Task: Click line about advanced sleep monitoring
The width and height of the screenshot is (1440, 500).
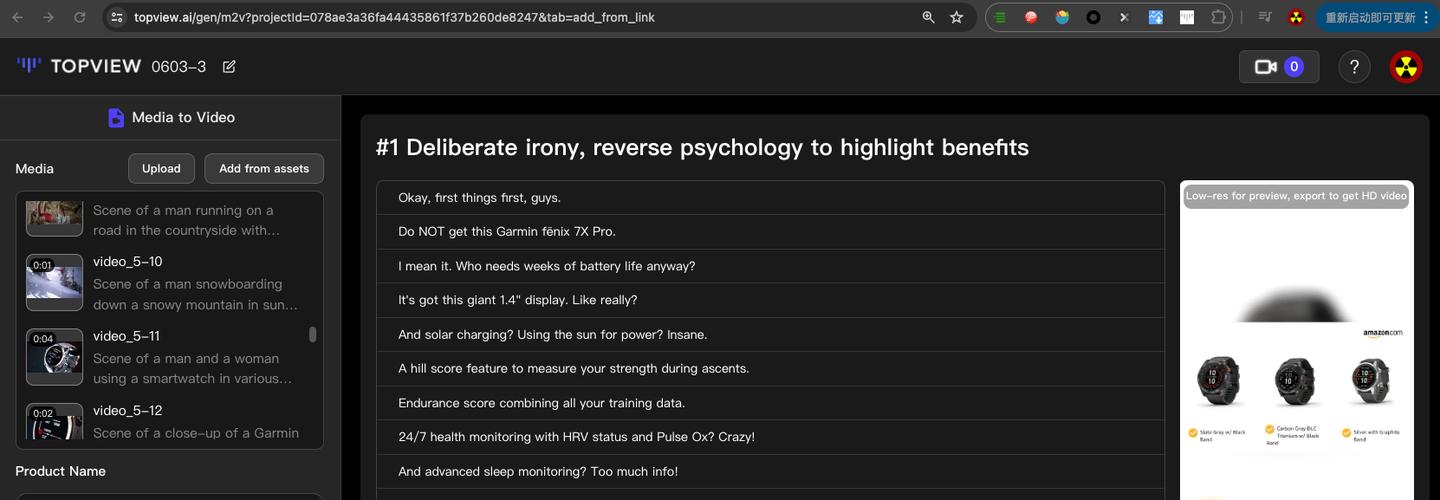Action: pyautogui.click(x=770, y=471)
